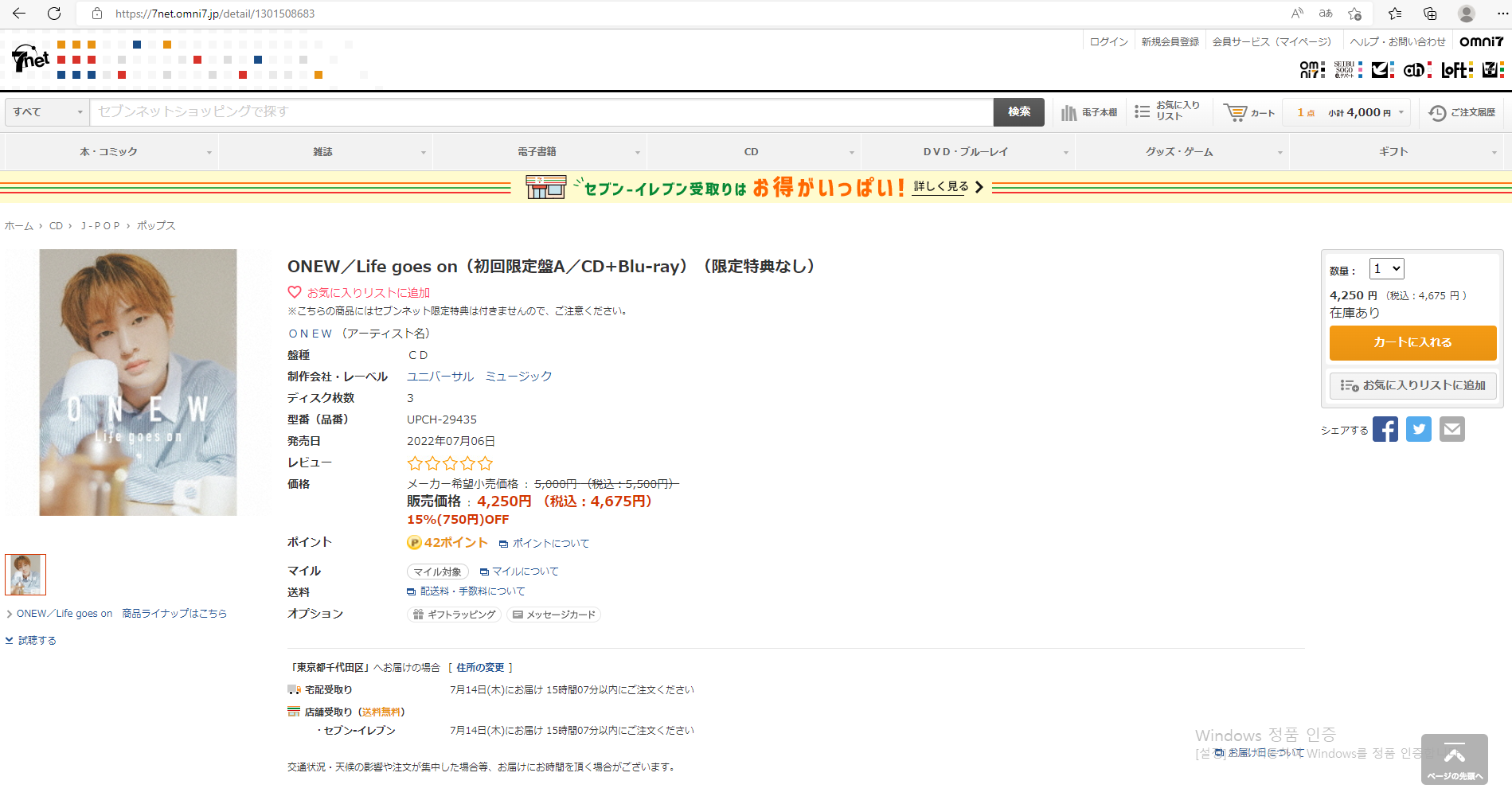
Task: Click 住所の変更 link
Action: [480, 667]
